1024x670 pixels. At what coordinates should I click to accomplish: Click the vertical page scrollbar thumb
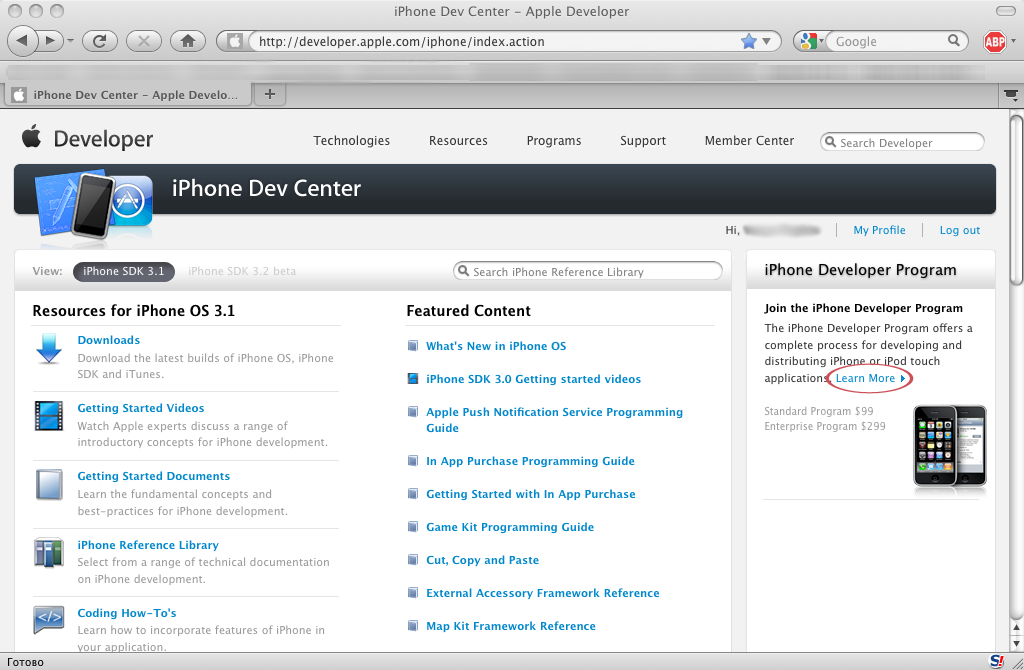coord(1016,199)
